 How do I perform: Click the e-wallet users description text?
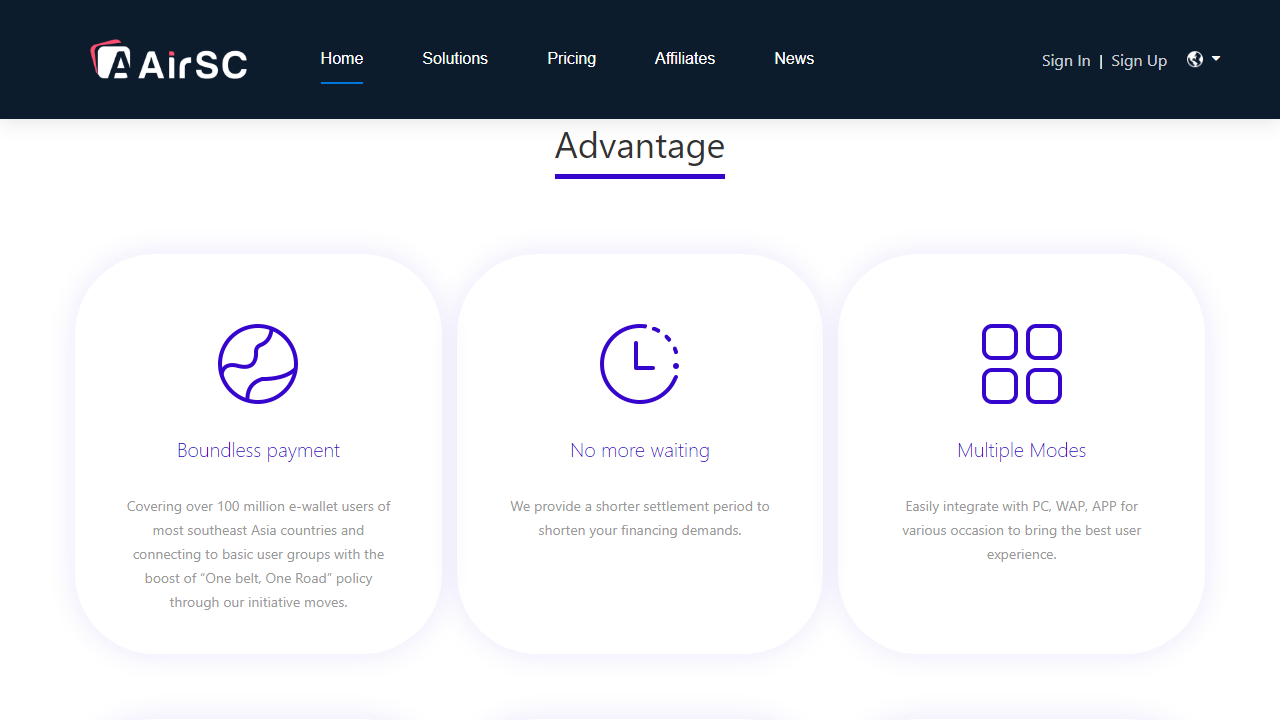[x=258, y=554]
